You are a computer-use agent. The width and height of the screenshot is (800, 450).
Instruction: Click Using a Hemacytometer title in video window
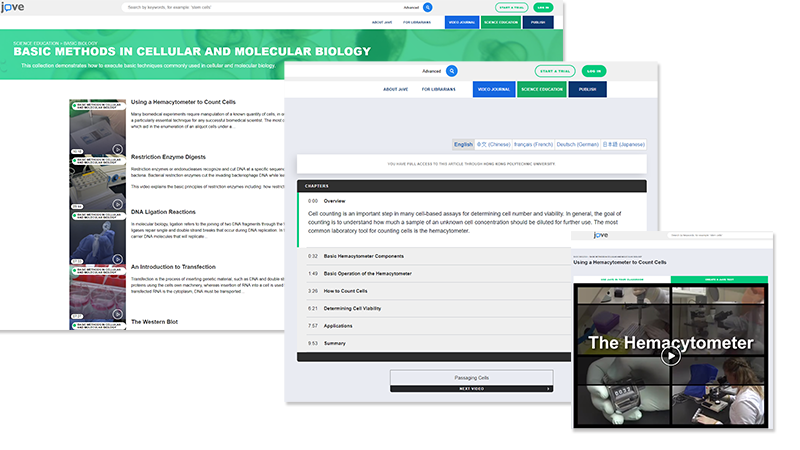(619, 262)
